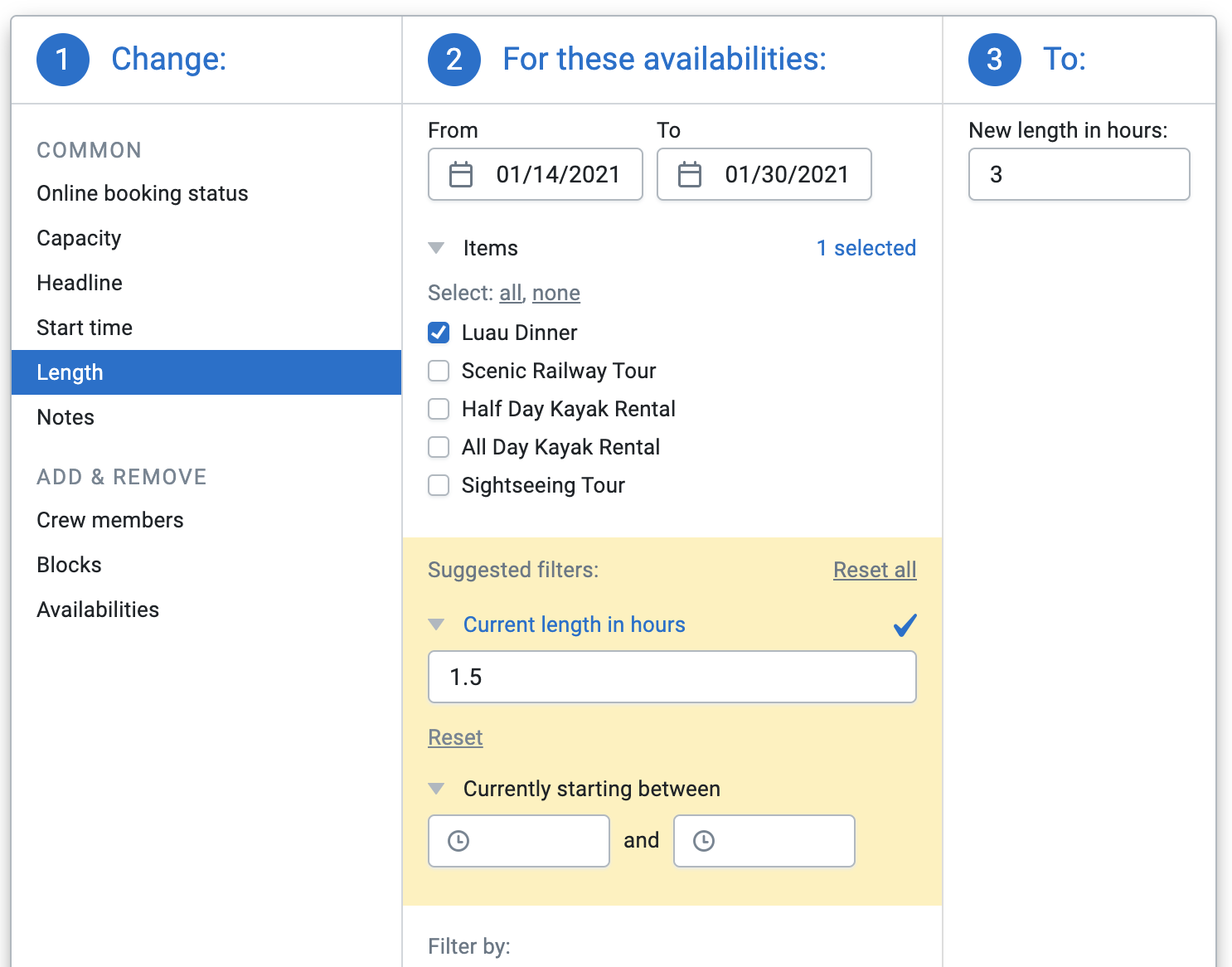The width and height of the screenshot is (1232, 967).
Task: Enable the Sightseeing Tour checkbox
Action: click(x=439, y=485)
